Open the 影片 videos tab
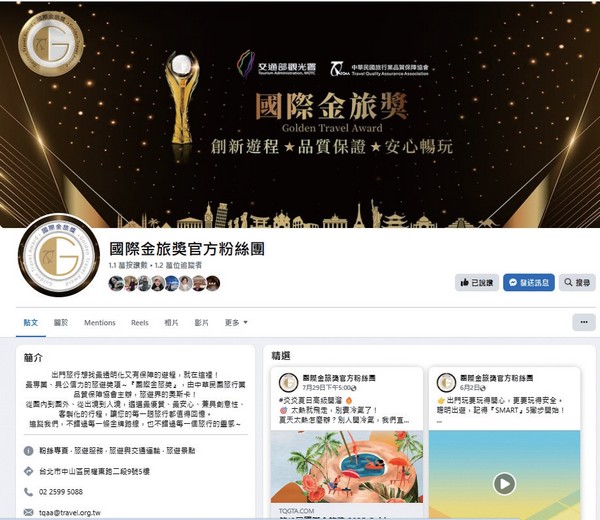Screen dimensions: 600x520 pos(201,323)
